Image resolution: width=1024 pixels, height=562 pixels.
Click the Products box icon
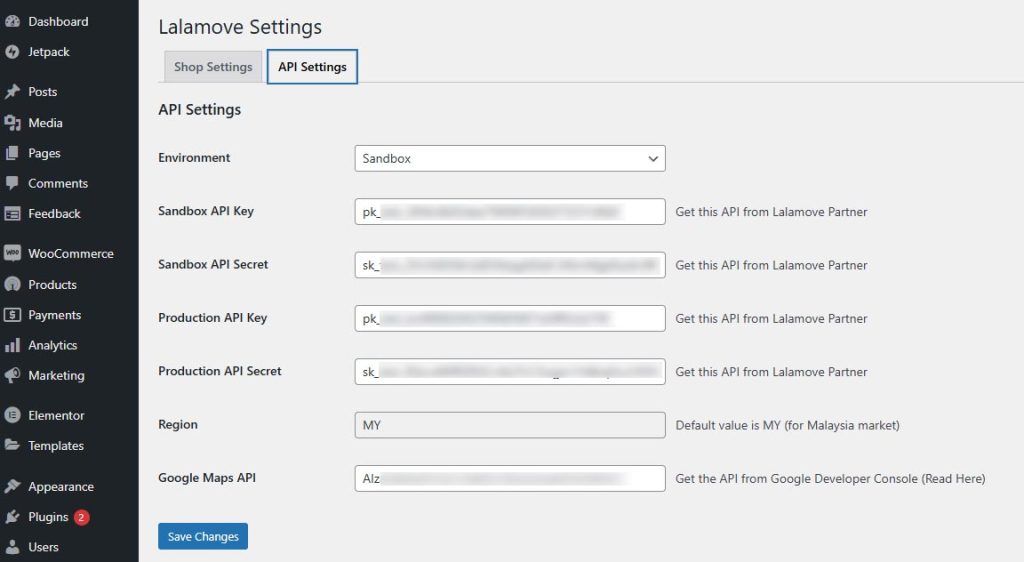(x=12, y=285)
